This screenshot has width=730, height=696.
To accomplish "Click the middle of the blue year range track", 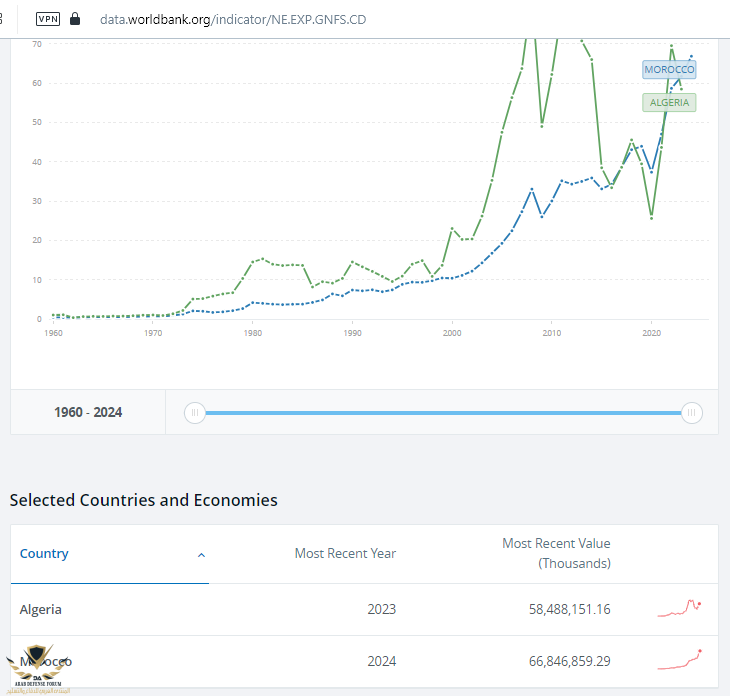I will [x=443, y=412].
